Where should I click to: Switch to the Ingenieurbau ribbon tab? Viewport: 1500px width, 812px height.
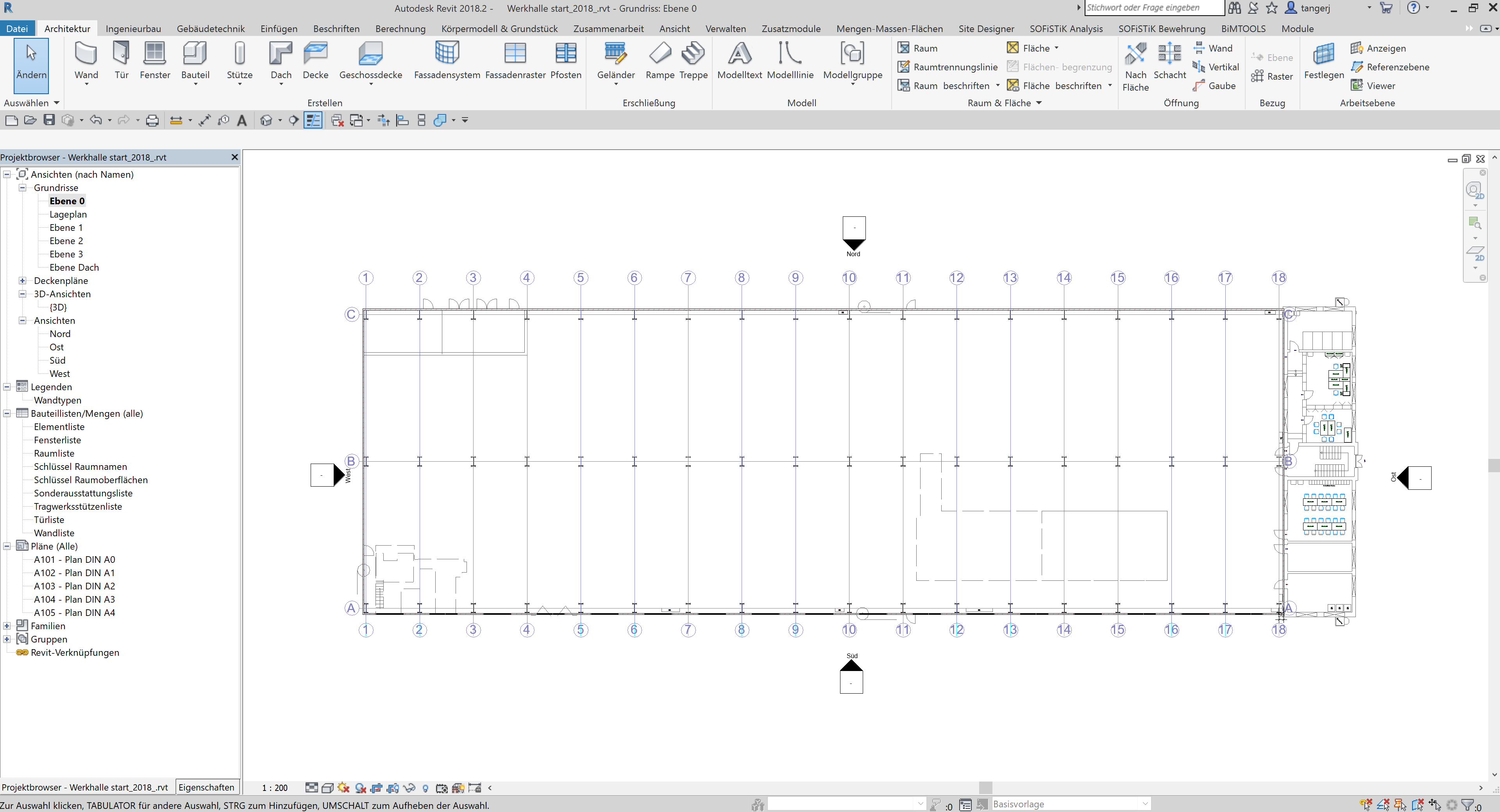pyautogui.click(x=133, y=29)
